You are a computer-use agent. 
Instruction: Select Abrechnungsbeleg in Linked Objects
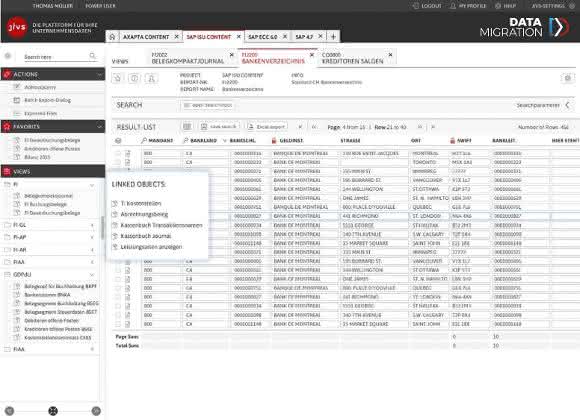(144, 214)
